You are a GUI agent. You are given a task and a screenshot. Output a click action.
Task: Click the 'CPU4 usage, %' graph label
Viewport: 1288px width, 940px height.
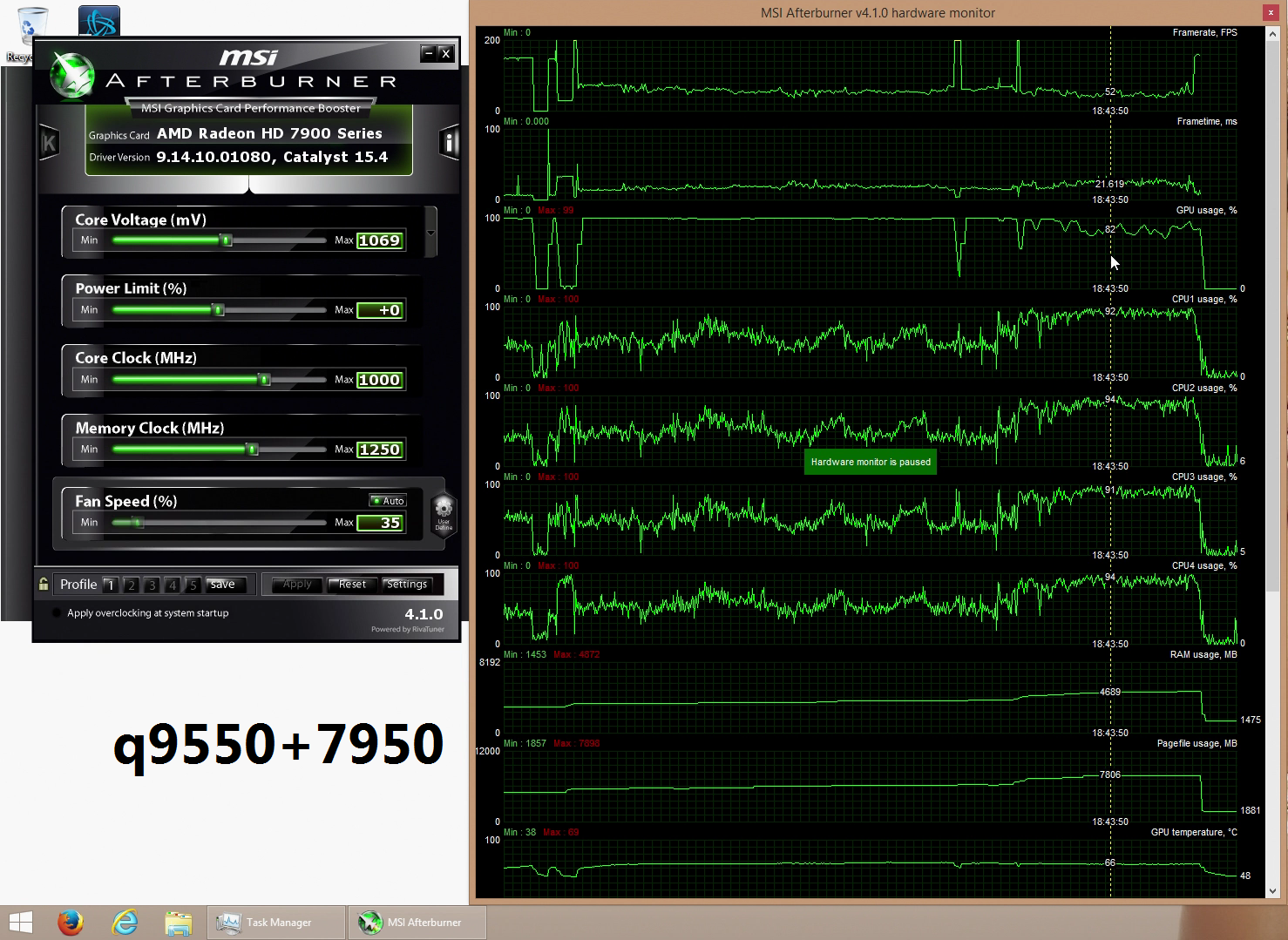click(x=1204, y=565)
